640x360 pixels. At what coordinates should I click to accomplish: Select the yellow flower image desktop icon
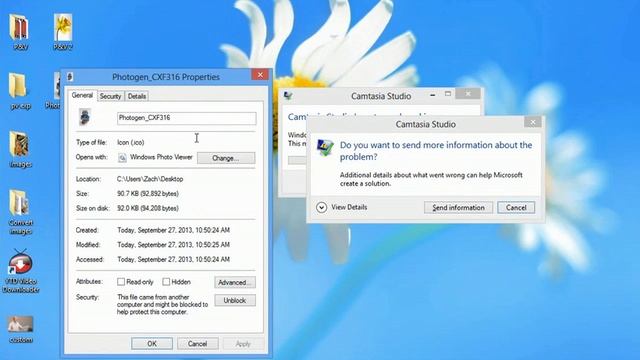click(63, 32)
